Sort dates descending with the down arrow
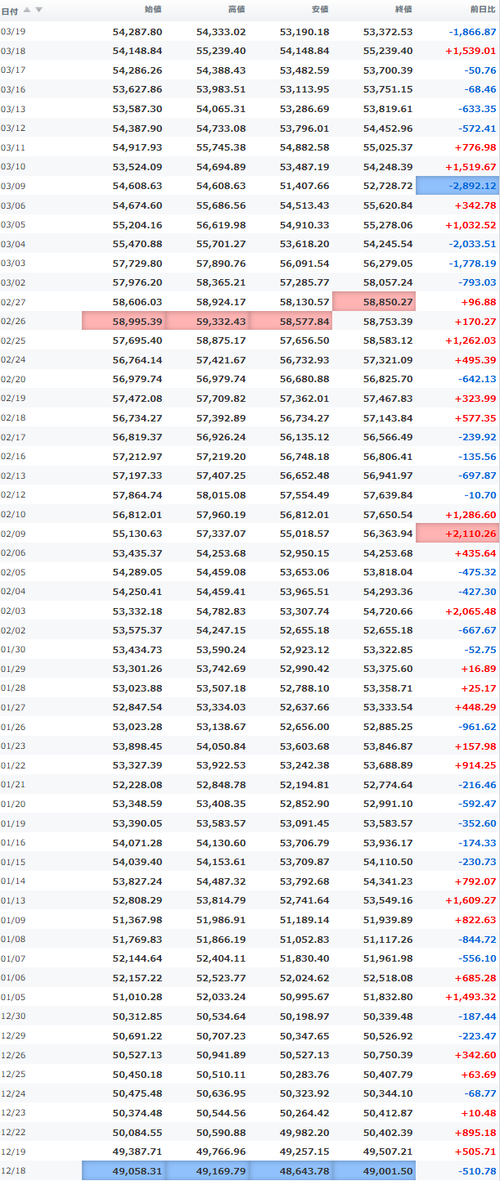This screenshot has height=1181, width=500. (39, 10)
